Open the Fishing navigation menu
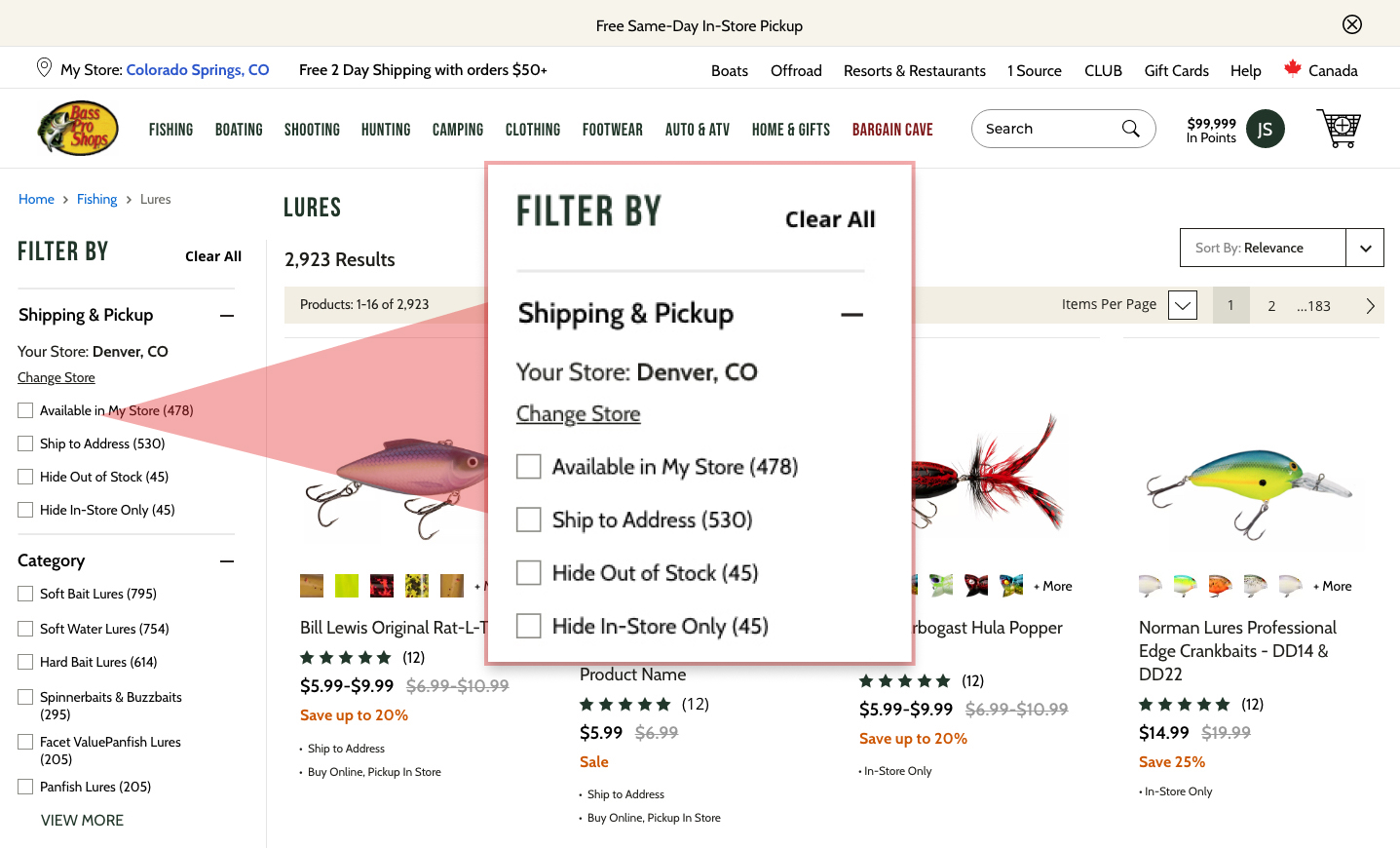 (x=170, y=130)
